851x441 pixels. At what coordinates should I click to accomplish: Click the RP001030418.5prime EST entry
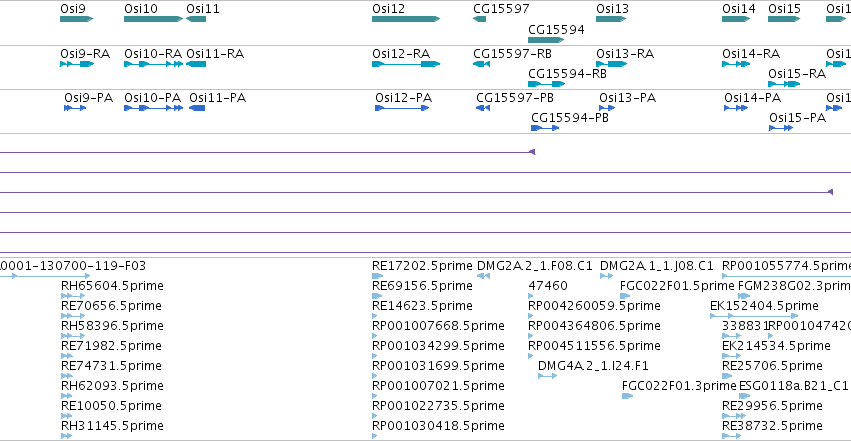point(439,426)
